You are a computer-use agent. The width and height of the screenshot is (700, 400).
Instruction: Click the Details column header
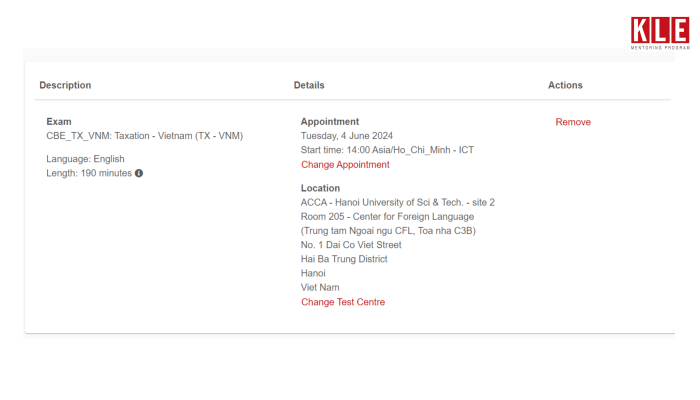click(x=309, y=85)
